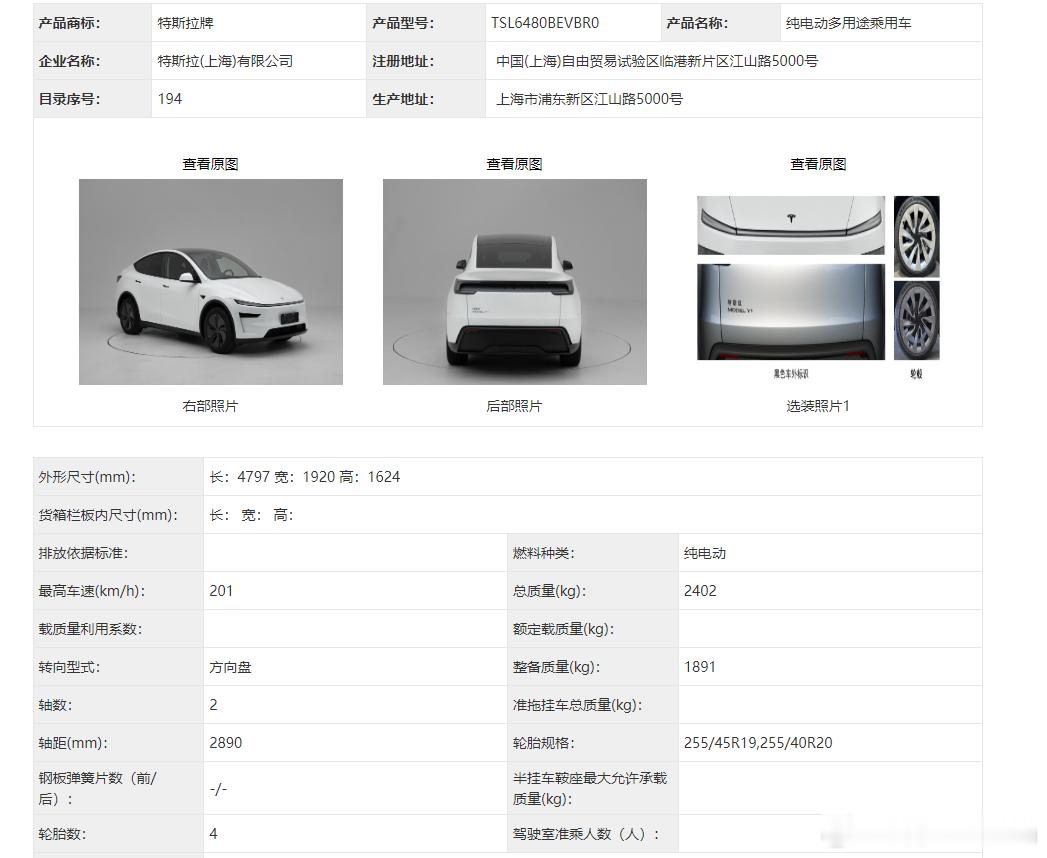Click the 特斯拉牌 trademark value

click(x=186, y=23)
